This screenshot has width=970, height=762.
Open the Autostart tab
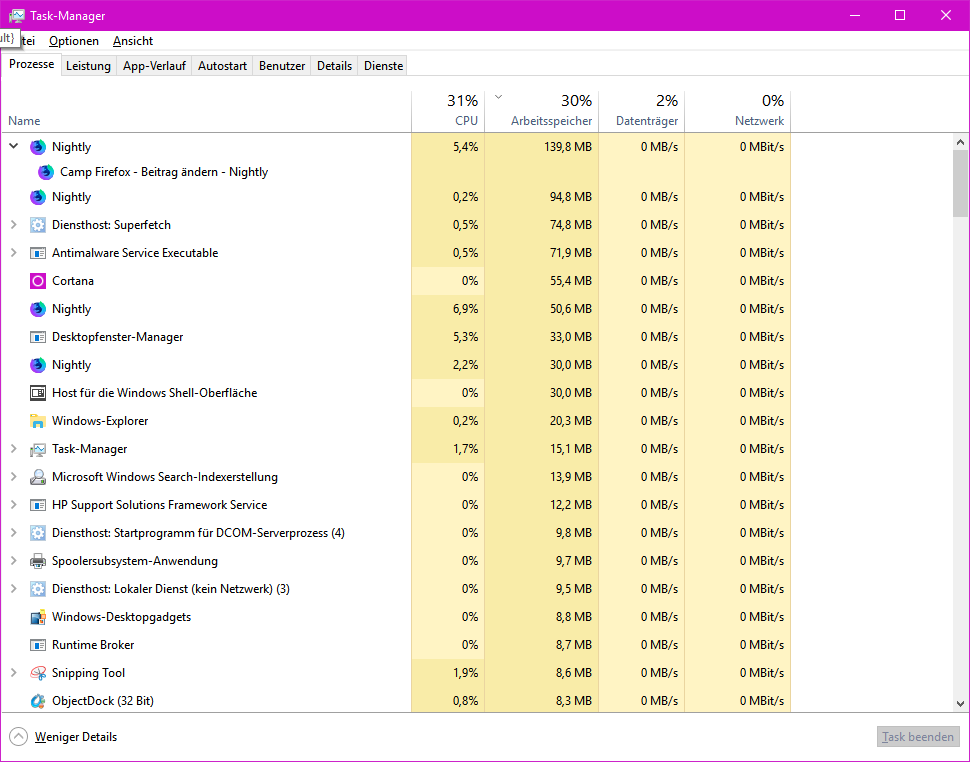click(222, 66)
